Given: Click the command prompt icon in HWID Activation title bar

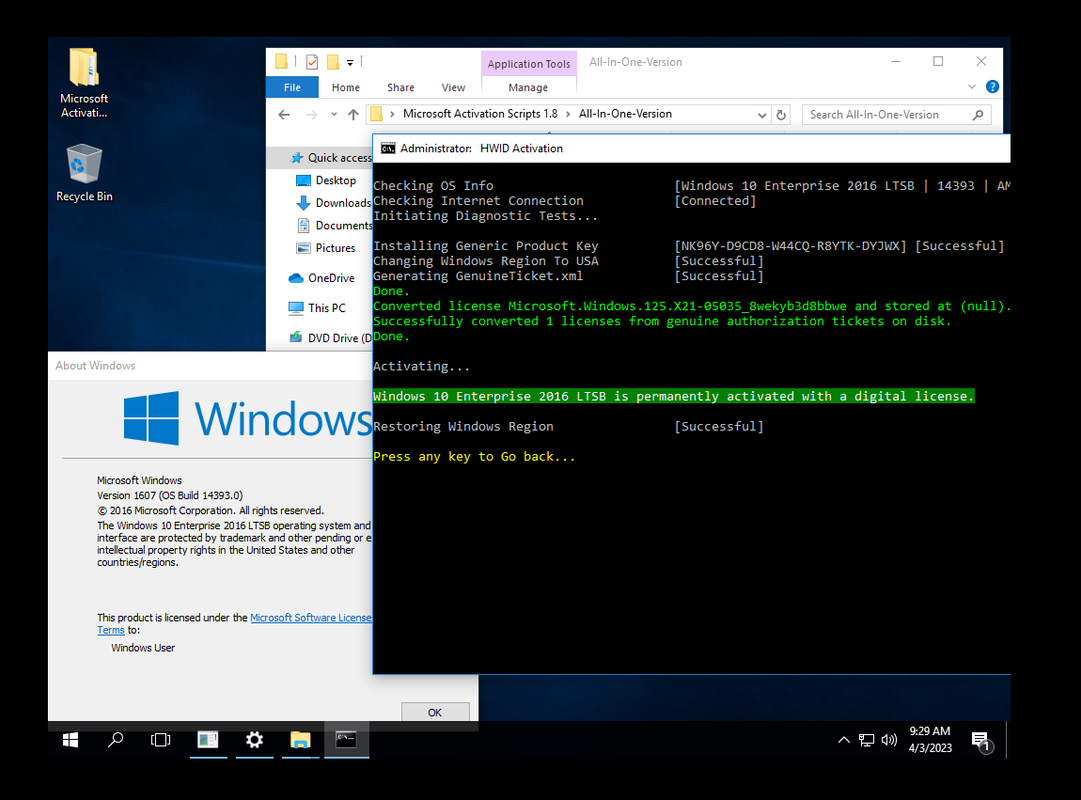Looking at the screenshot, I should coord(388,148).
